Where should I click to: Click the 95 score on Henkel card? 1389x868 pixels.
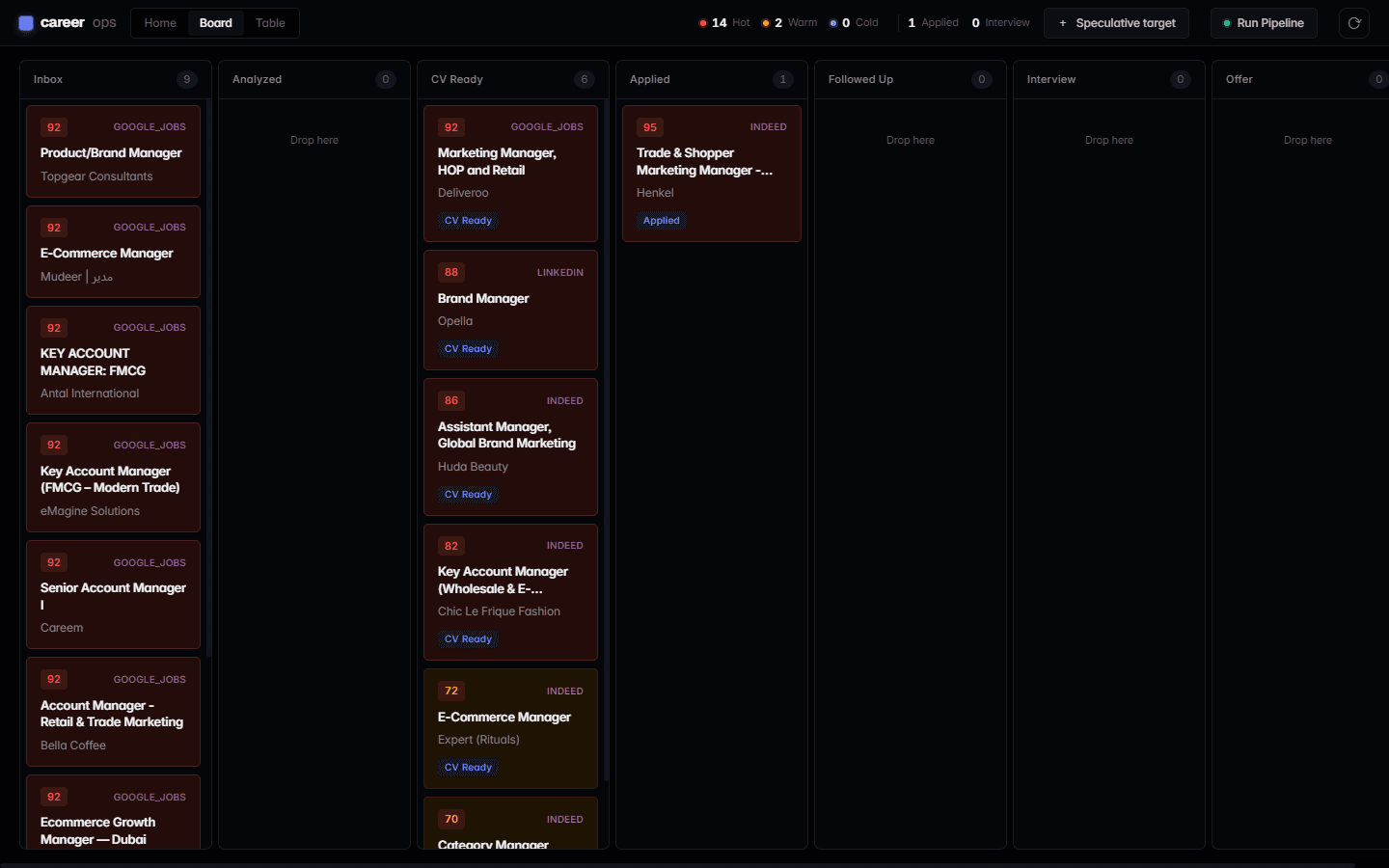(650, 127)
